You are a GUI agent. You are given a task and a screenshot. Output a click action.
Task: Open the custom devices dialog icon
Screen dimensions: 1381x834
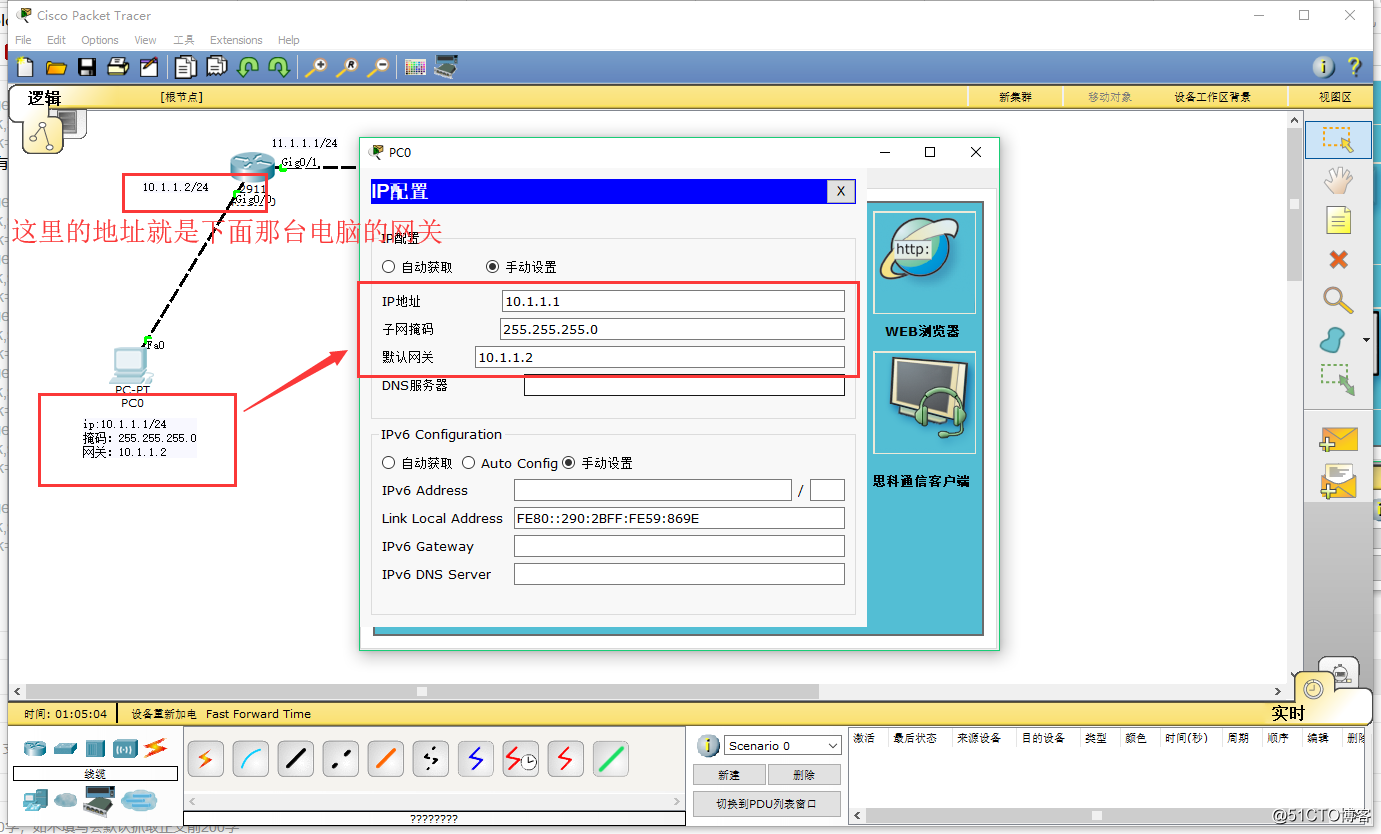pos(446,67)
